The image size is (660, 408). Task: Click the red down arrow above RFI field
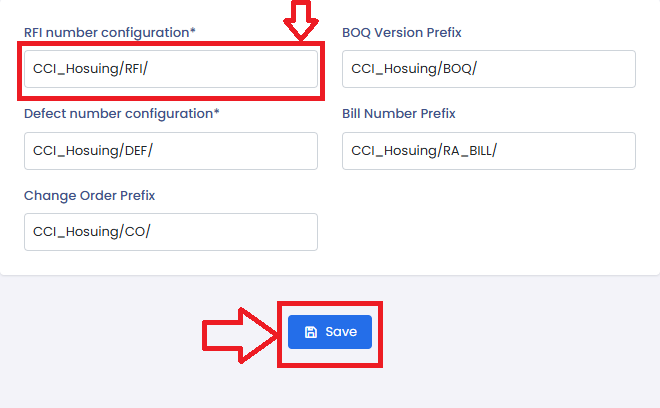300,20
